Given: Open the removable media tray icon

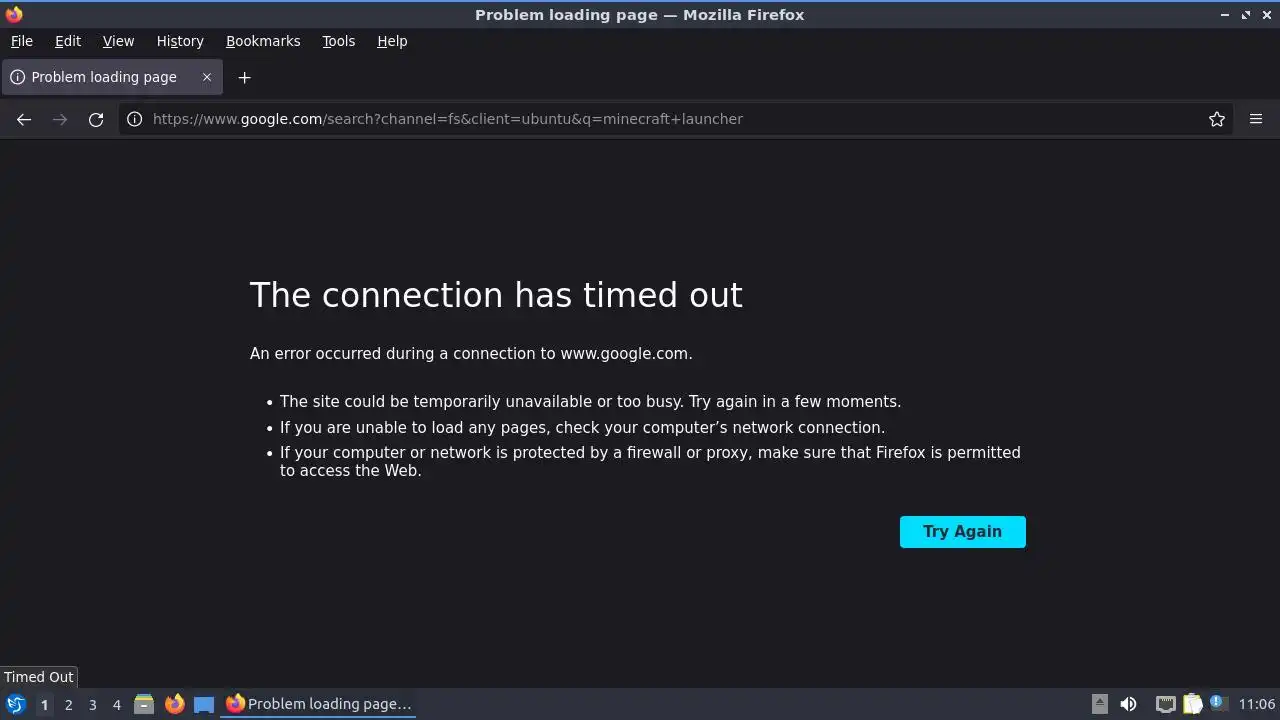Looking at the screenshot, I should 1099,704.
